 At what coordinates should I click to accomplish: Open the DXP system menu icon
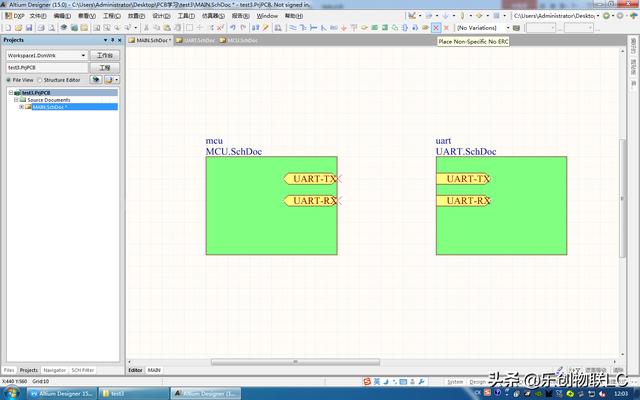(15, 16)
